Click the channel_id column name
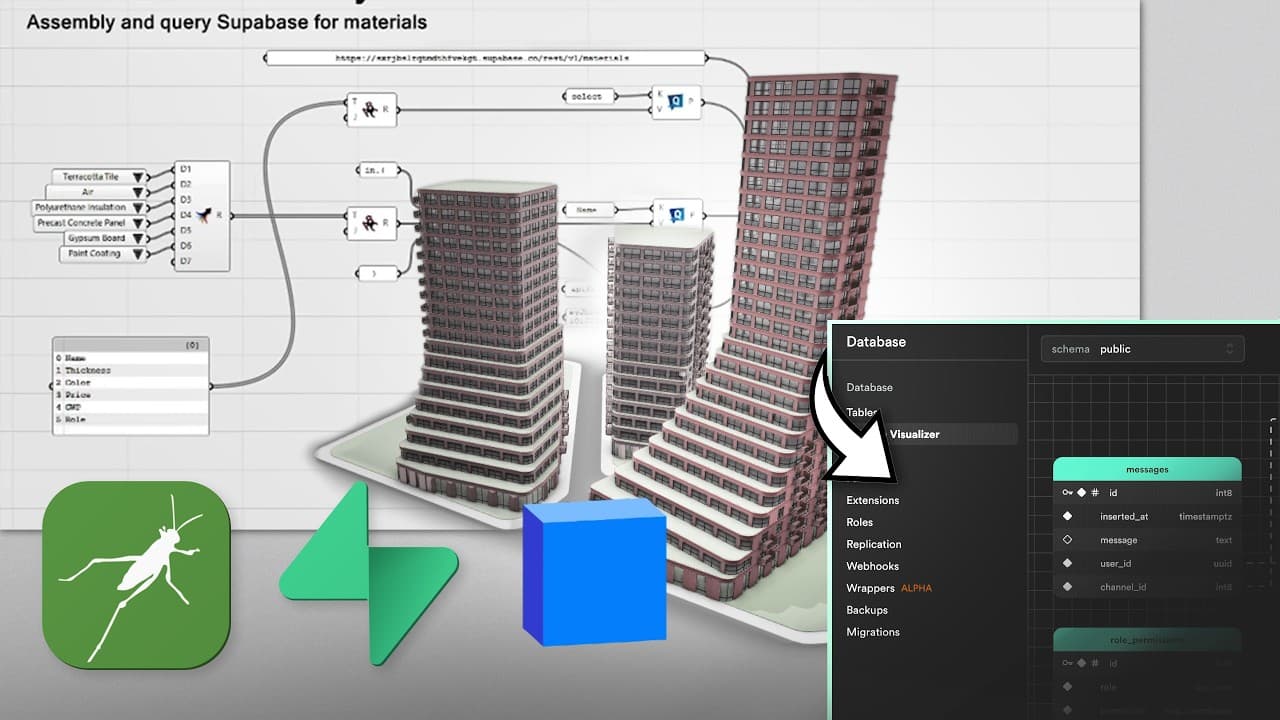The image size is (1280, 720). pyautogui.click(x=1123, y=587)
